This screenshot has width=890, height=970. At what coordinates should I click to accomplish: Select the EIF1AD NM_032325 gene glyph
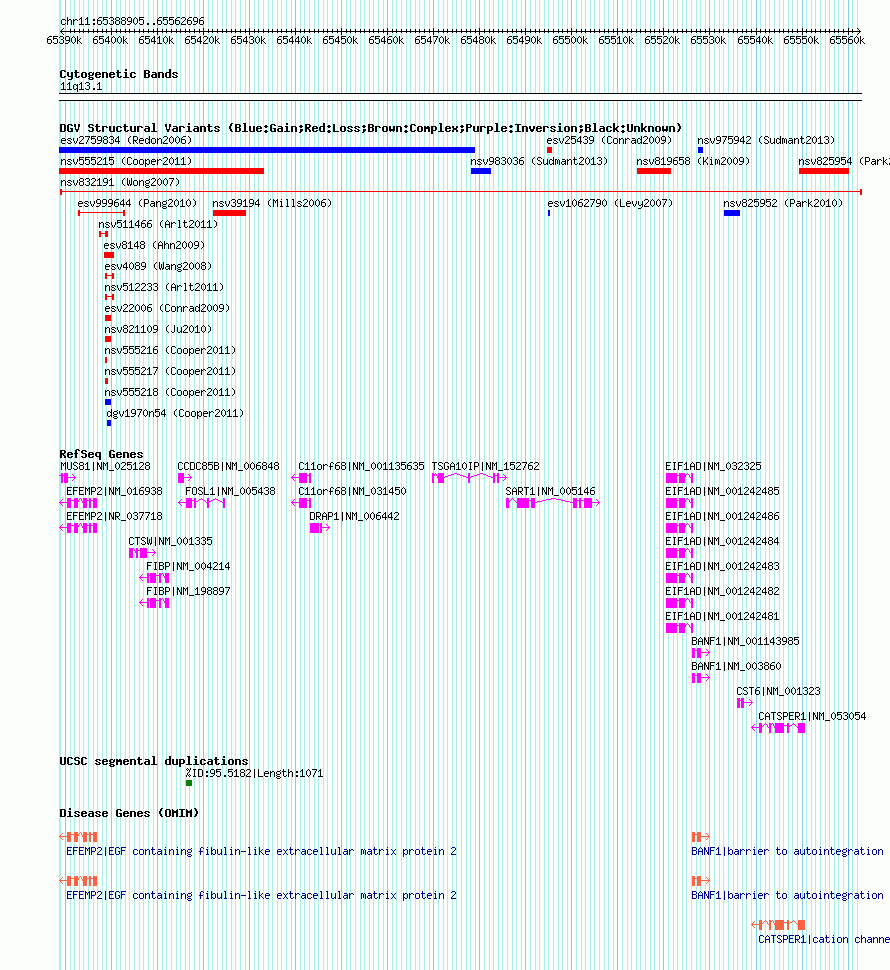click(x=679, y=478)
